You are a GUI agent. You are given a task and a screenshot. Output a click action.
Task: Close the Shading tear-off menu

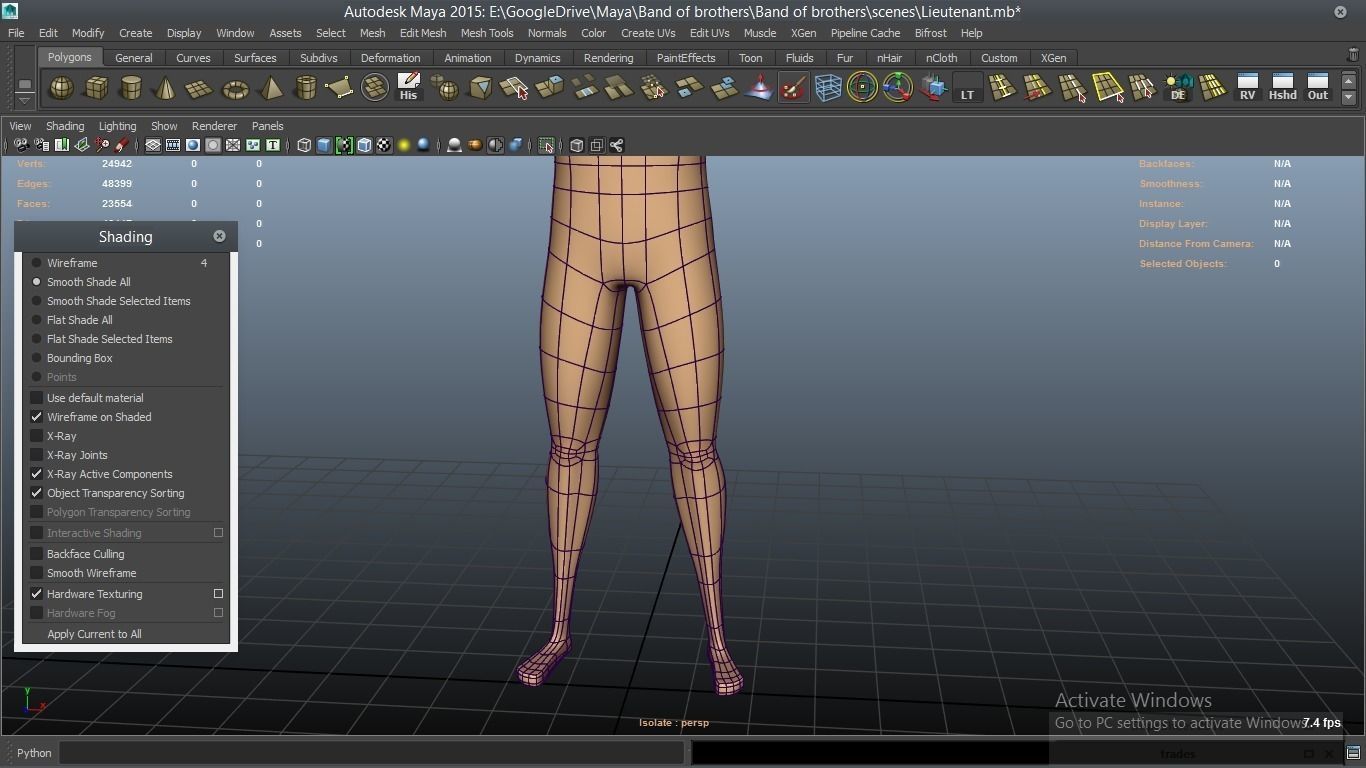[x=219, y=236]
